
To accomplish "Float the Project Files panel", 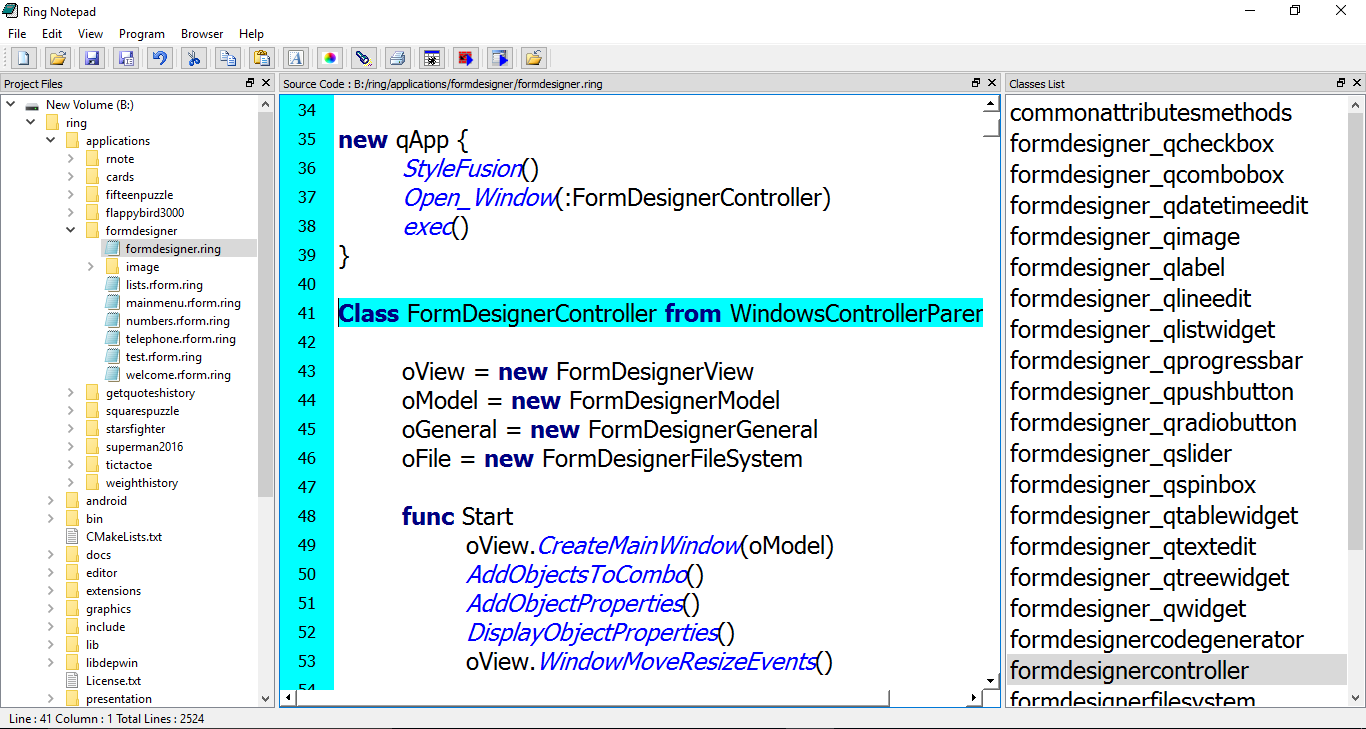I will pyautogui.click(x=250, y=84).
